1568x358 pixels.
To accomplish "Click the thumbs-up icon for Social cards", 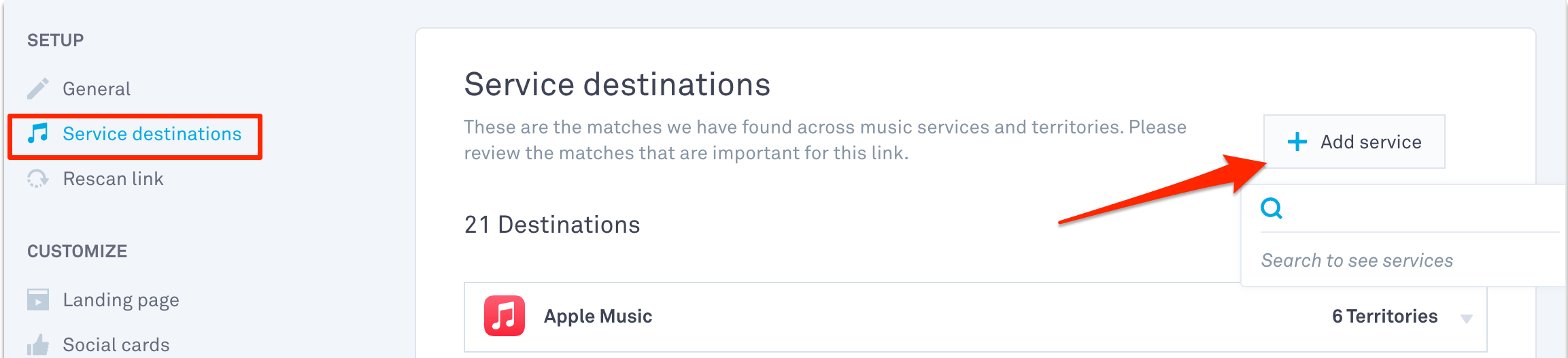I will tap(38, 345).
